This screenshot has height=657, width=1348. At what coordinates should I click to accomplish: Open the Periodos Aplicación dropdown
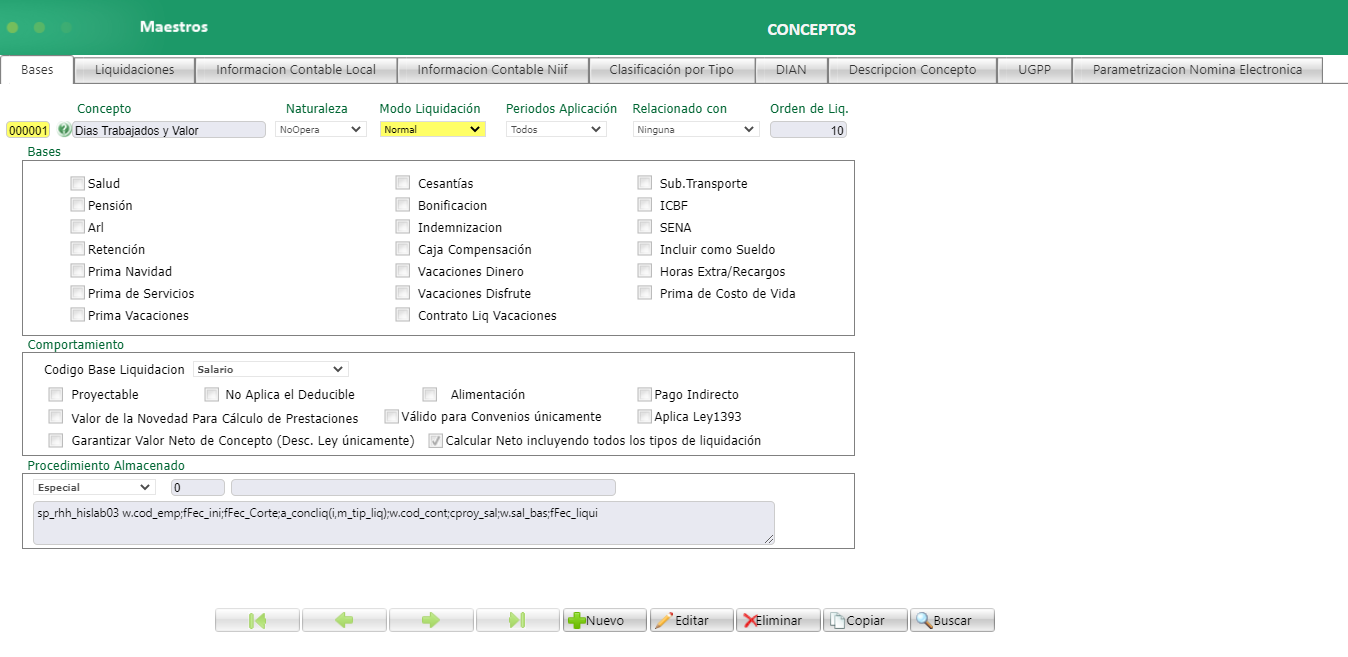tap(556, 129)
